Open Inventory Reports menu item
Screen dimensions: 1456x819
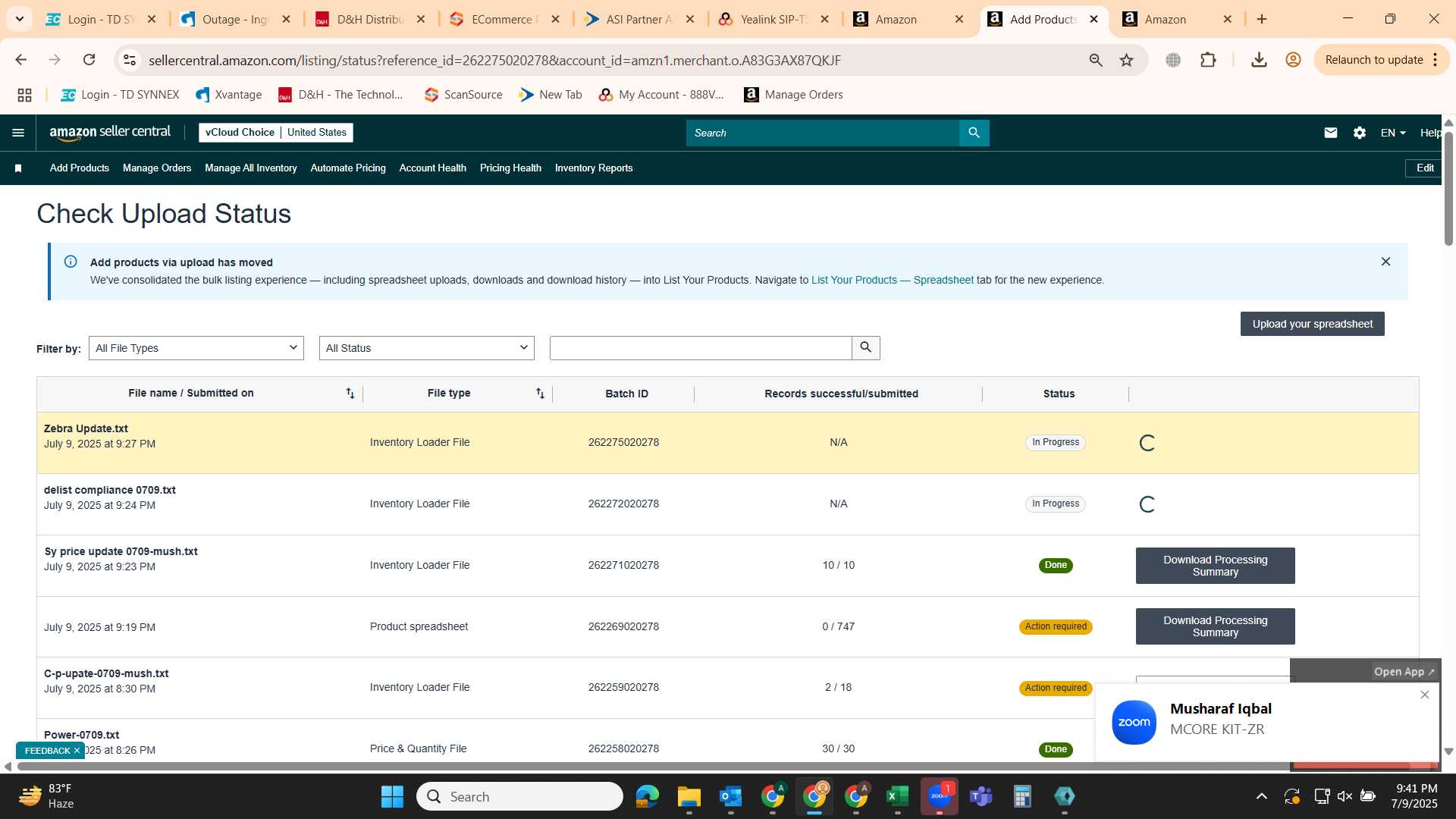tap(594, 168)
